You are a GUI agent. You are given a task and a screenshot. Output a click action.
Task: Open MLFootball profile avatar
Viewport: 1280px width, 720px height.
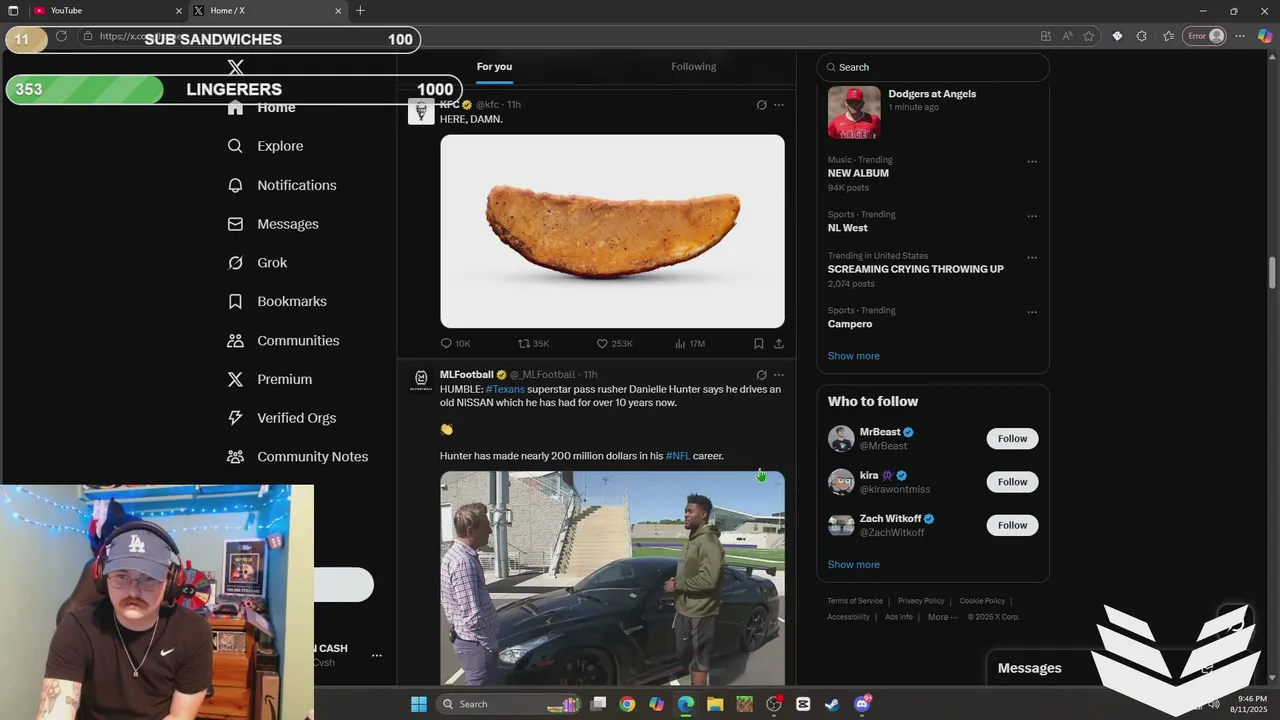pos(421,381)
